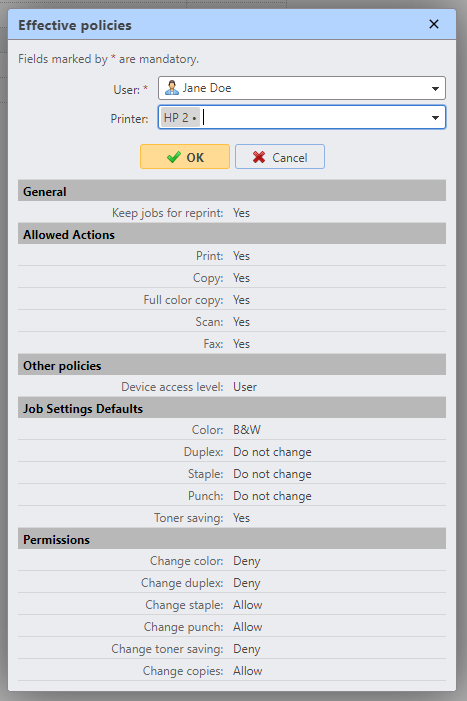The height and width of the screenshot is (701, 467).
Task: Click the Toner saving label
Action: (189, 518)
